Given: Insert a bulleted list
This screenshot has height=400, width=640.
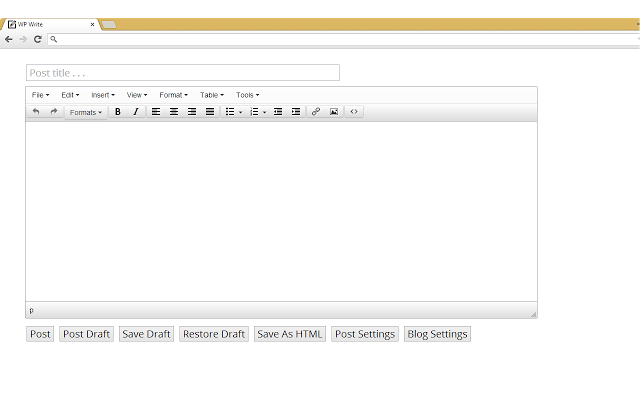Looking at the screenshot, I should click(x=230, y=112).
